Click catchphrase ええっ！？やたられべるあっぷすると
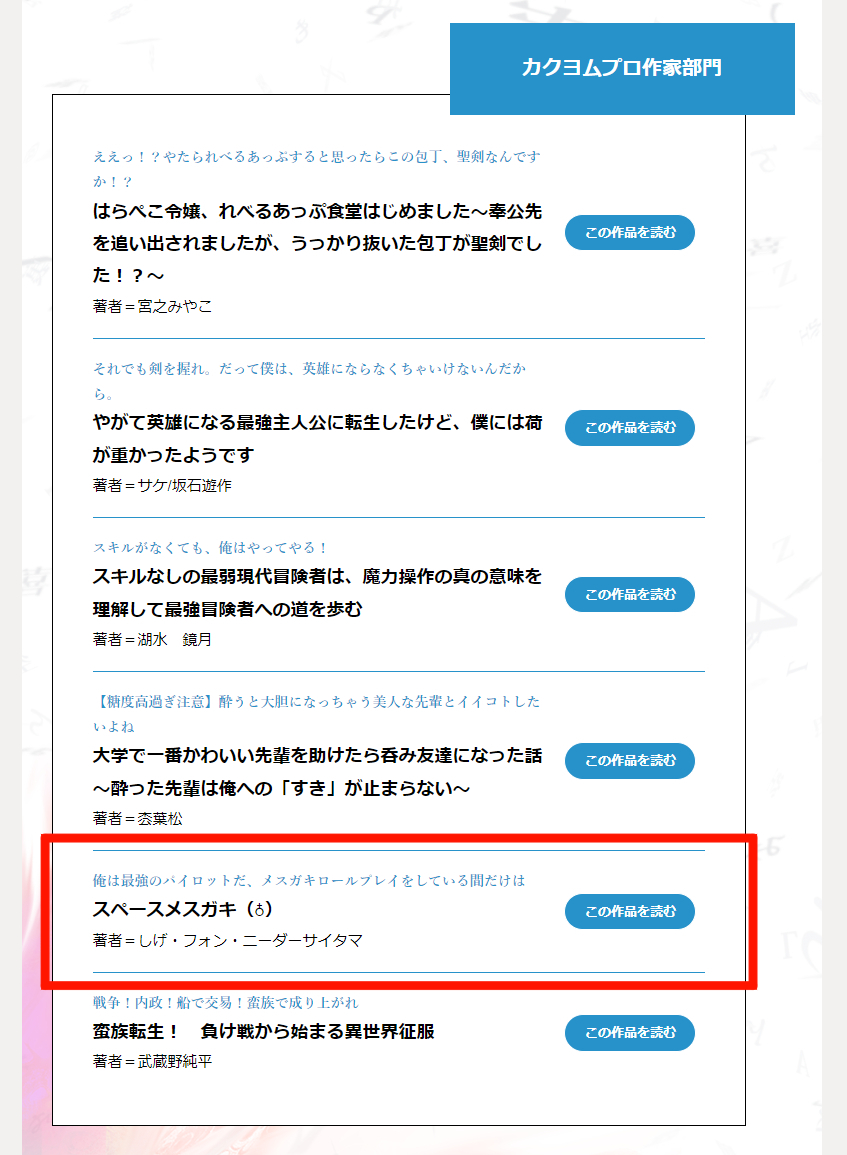 (317, 169)
